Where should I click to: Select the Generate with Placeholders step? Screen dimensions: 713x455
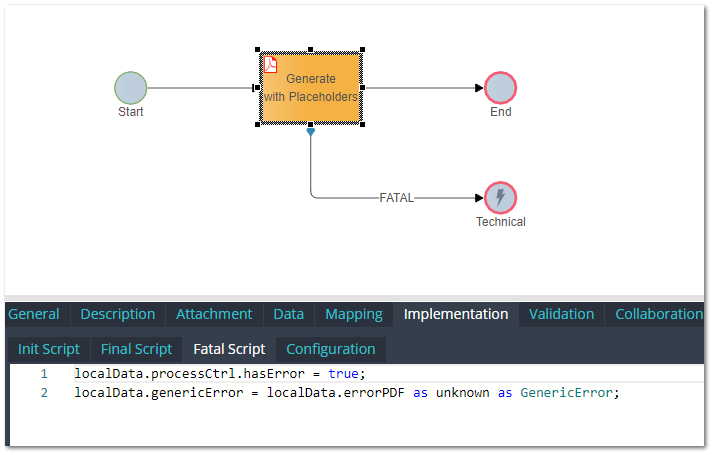(x=311, y=87)
